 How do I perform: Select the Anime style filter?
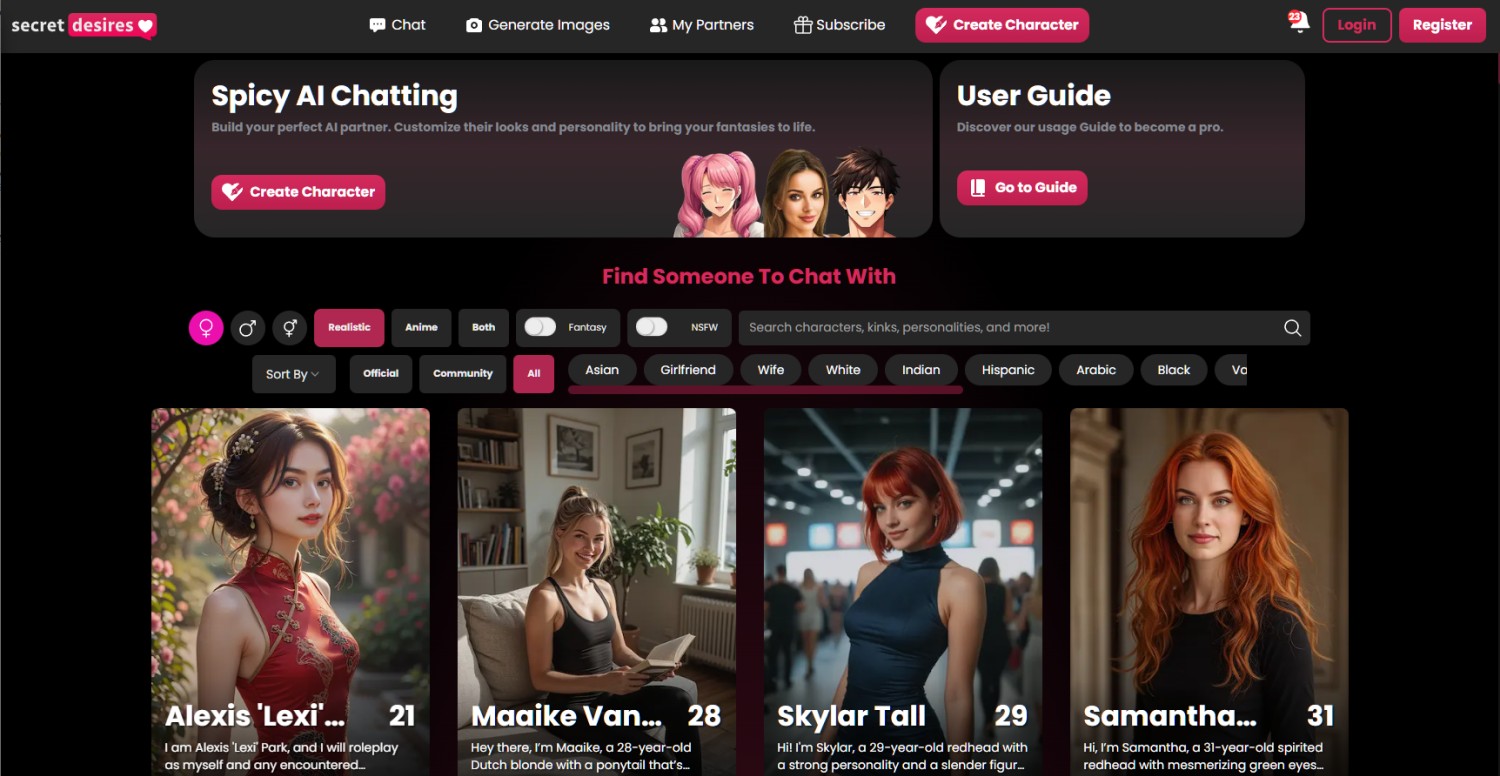pos(421,328)
